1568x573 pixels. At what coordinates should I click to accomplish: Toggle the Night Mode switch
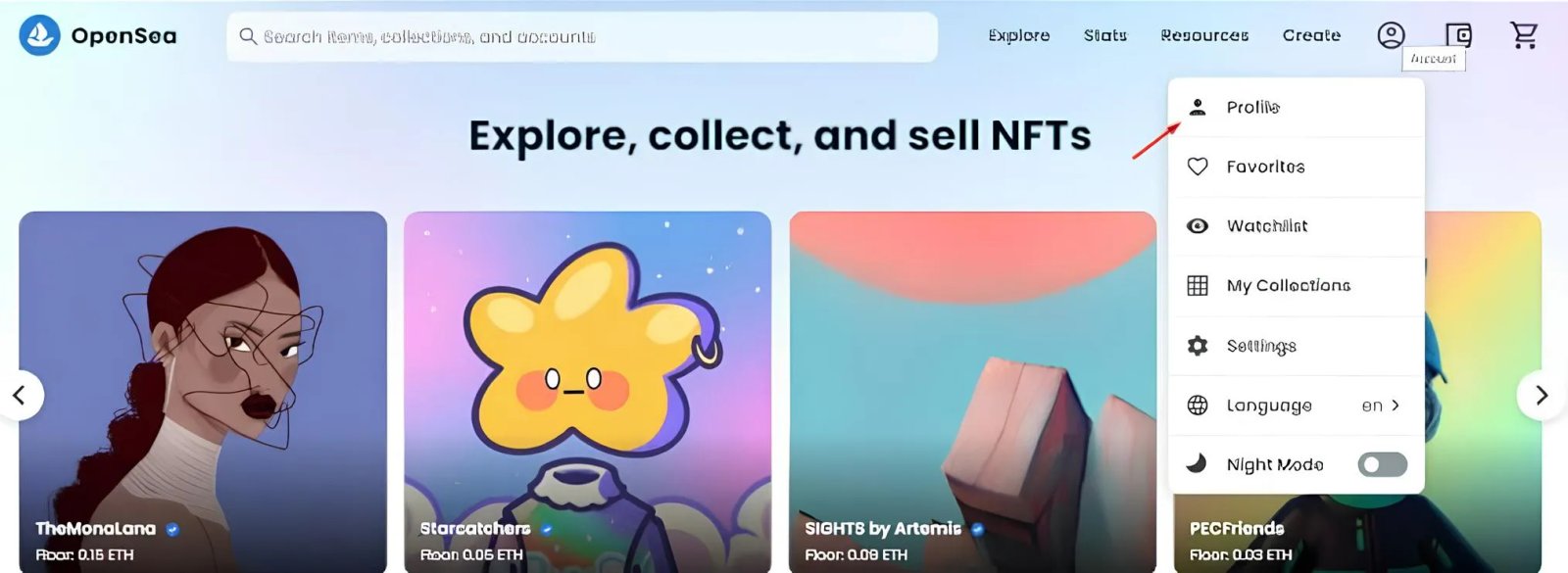point(1383,464)
